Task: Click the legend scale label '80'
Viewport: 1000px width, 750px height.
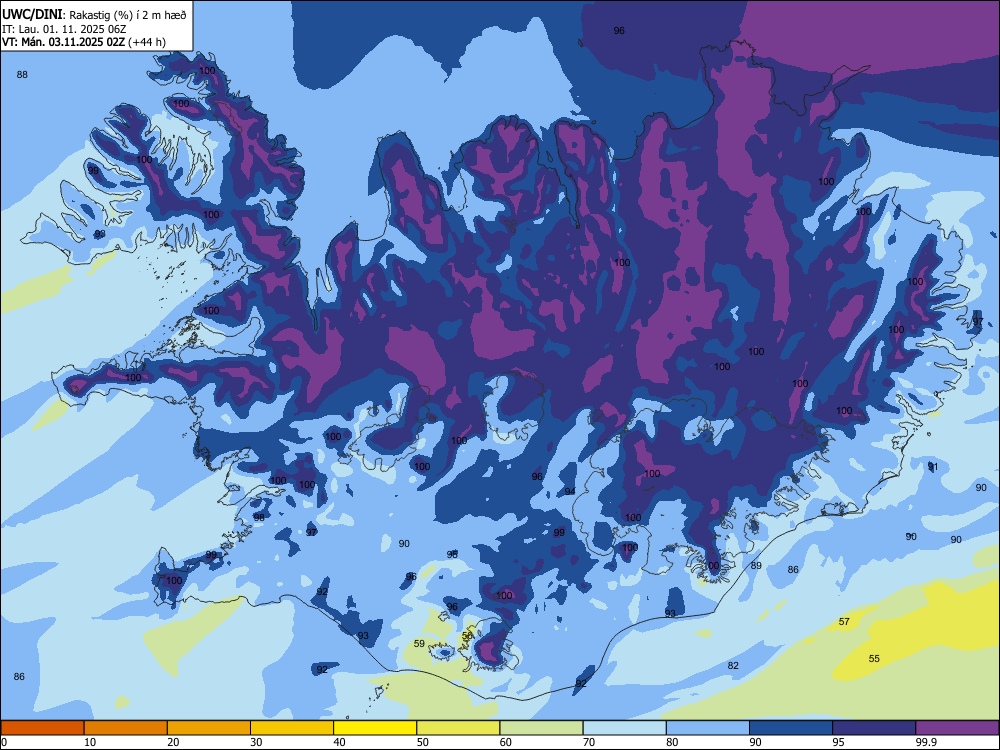Action: pyautogui.click(x=672, y=742)
